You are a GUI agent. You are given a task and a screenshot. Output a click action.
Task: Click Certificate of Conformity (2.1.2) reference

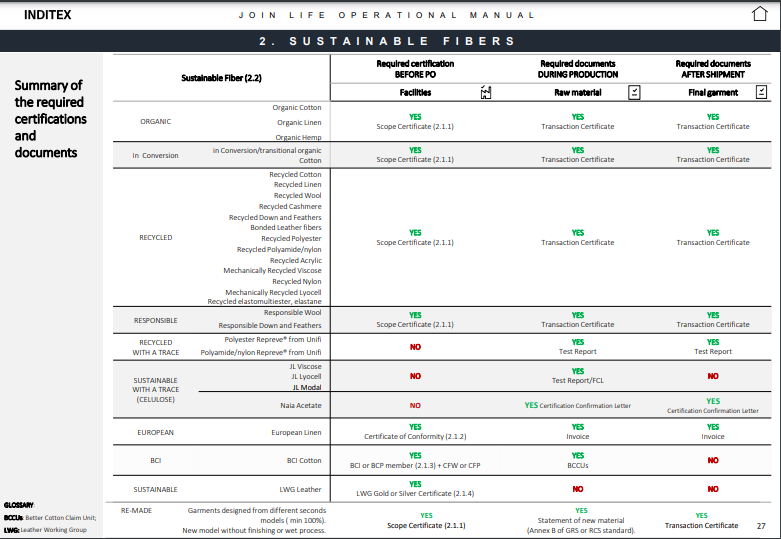[415, 437]
